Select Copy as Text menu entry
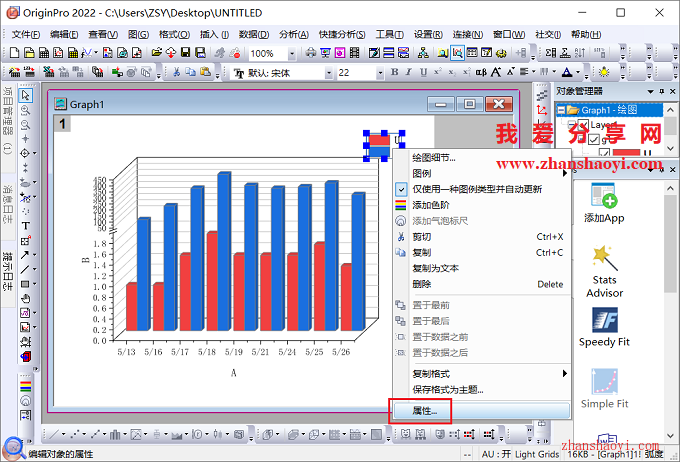Viewport: 680px width, 462px height. pyautogui.click(x=481, y=268)
